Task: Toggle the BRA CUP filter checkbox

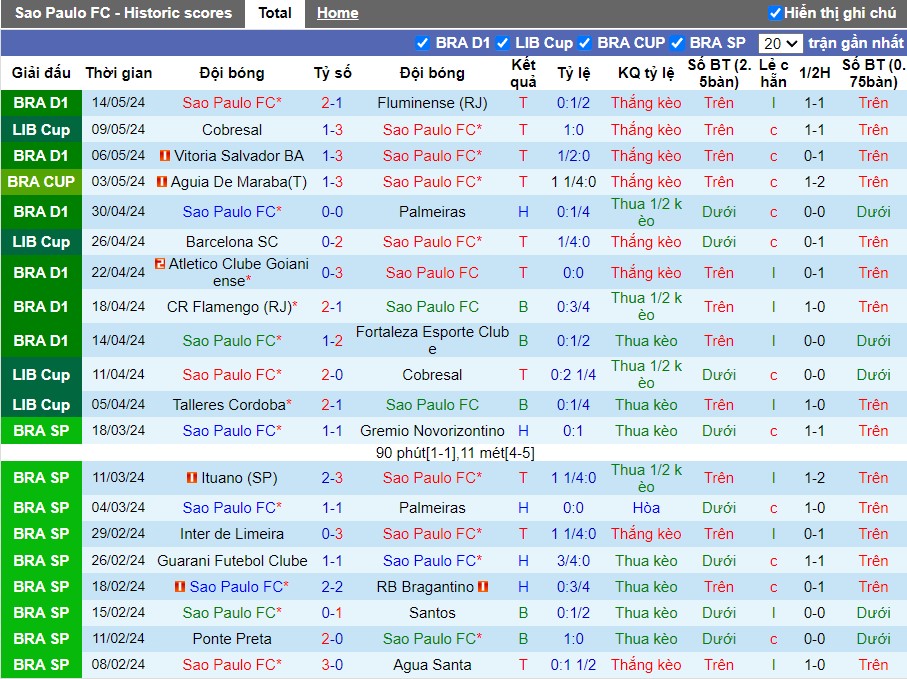Action: coord(584,43)
